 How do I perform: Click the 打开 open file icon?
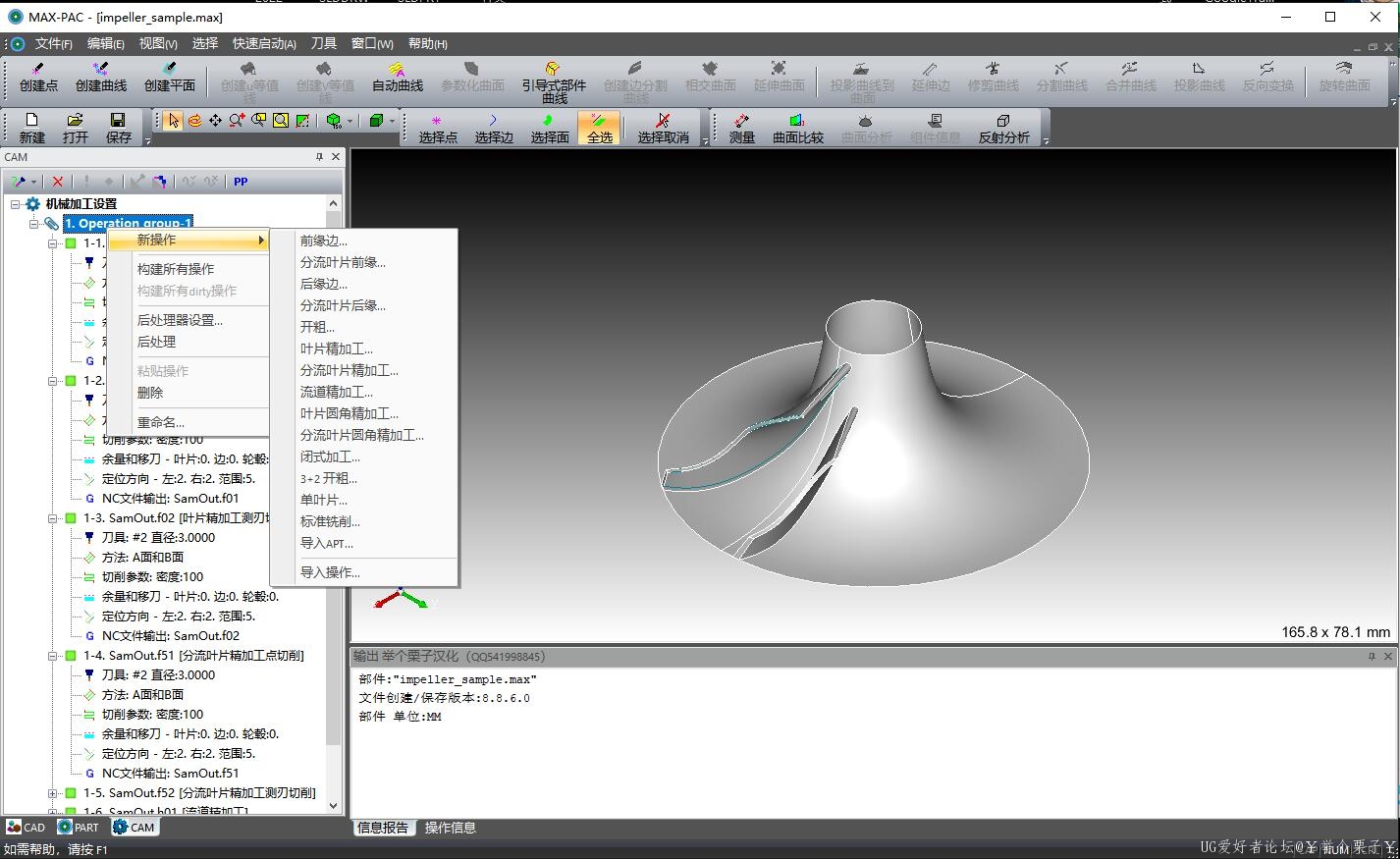coord(75,129)
